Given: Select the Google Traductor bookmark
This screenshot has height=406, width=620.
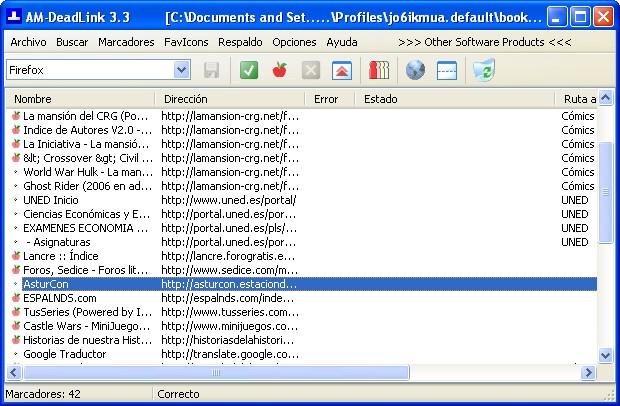Looking at the screenshot, I should click(64, 354).
